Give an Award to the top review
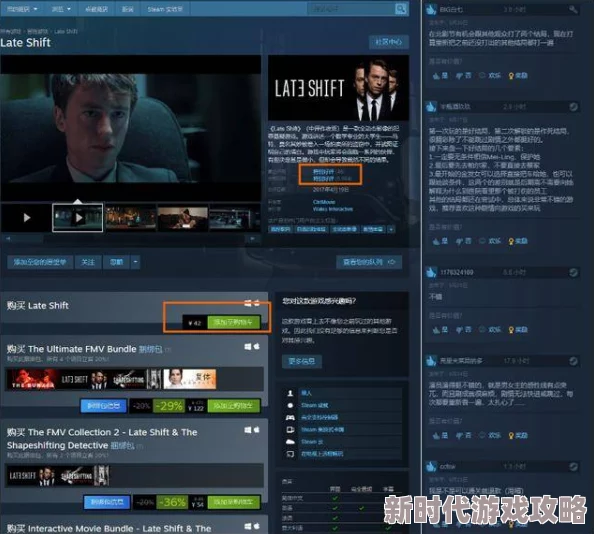The height and width of the screenshot is (534, 594). (517, 76)
